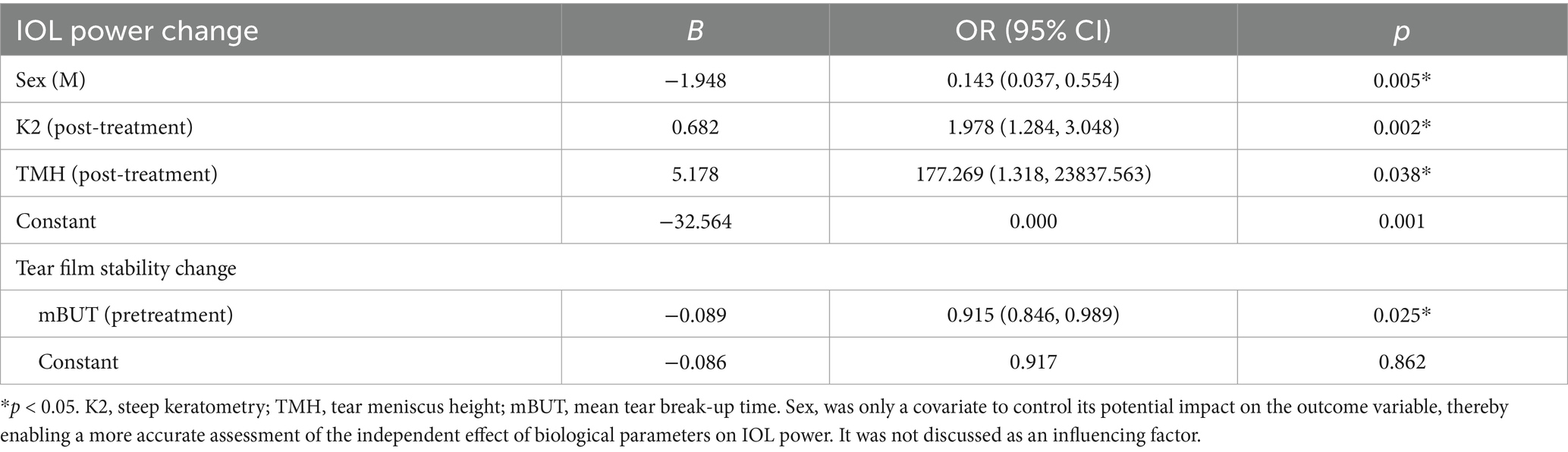Click the 'p' column header
Image resolution: width=1568 pixels, height=452 pixels.
[1401, 31]
